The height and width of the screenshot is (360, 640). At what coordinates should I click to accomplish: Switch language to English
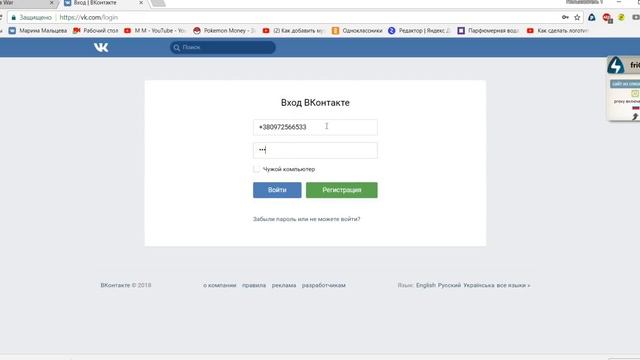426,285
